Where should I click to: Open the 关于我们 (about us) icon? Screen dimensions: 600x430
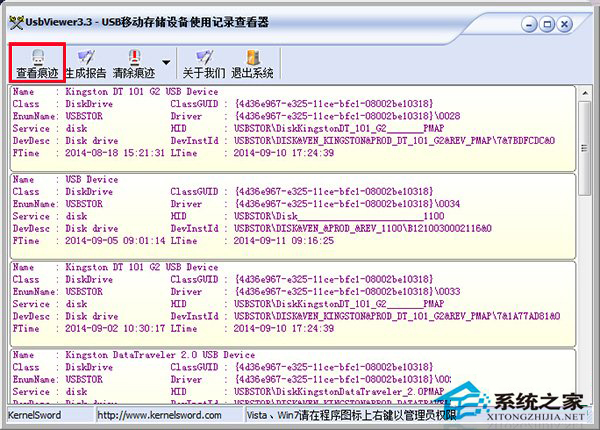[204, 64]
